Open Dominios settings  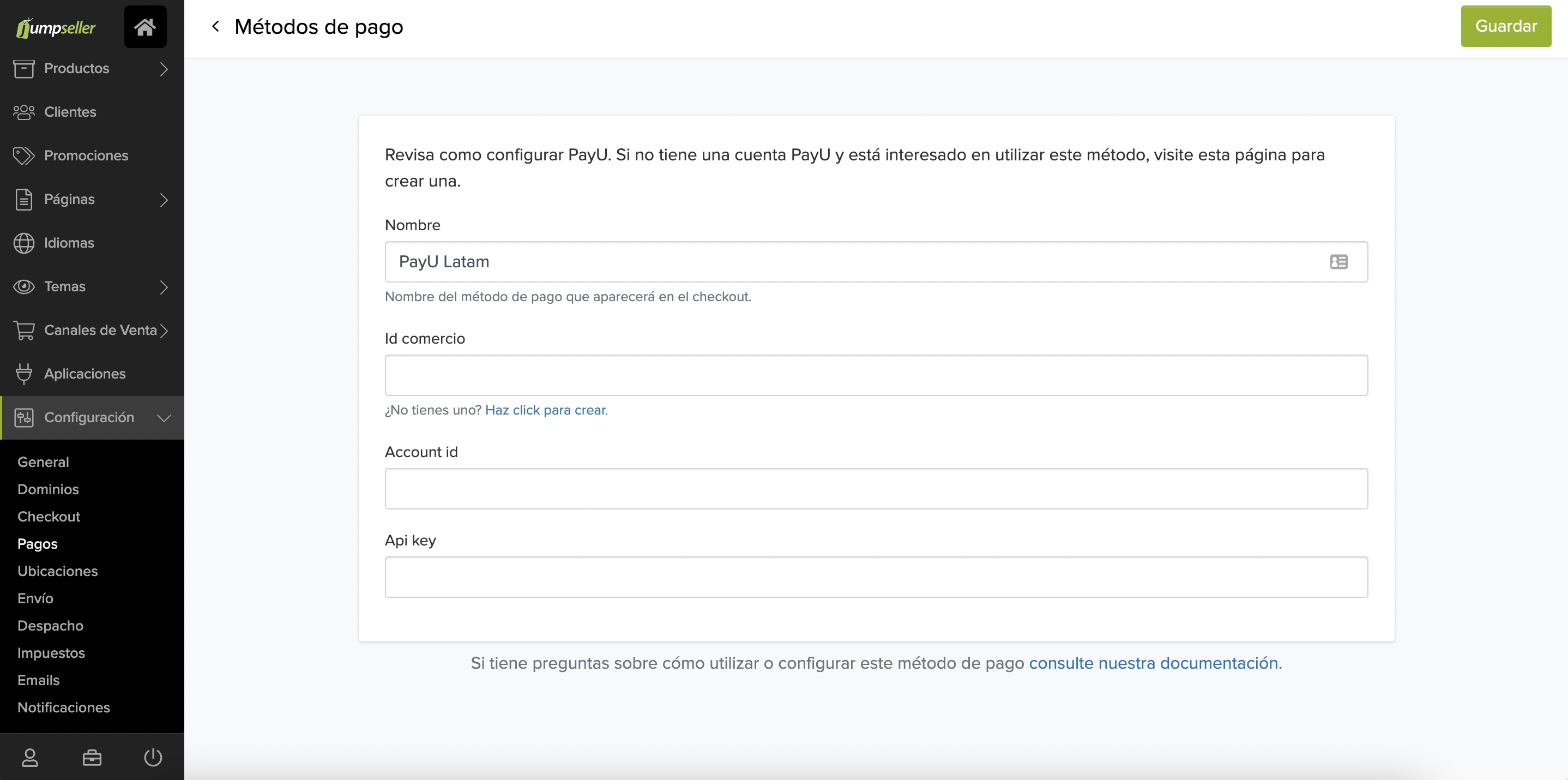point(48,490)
